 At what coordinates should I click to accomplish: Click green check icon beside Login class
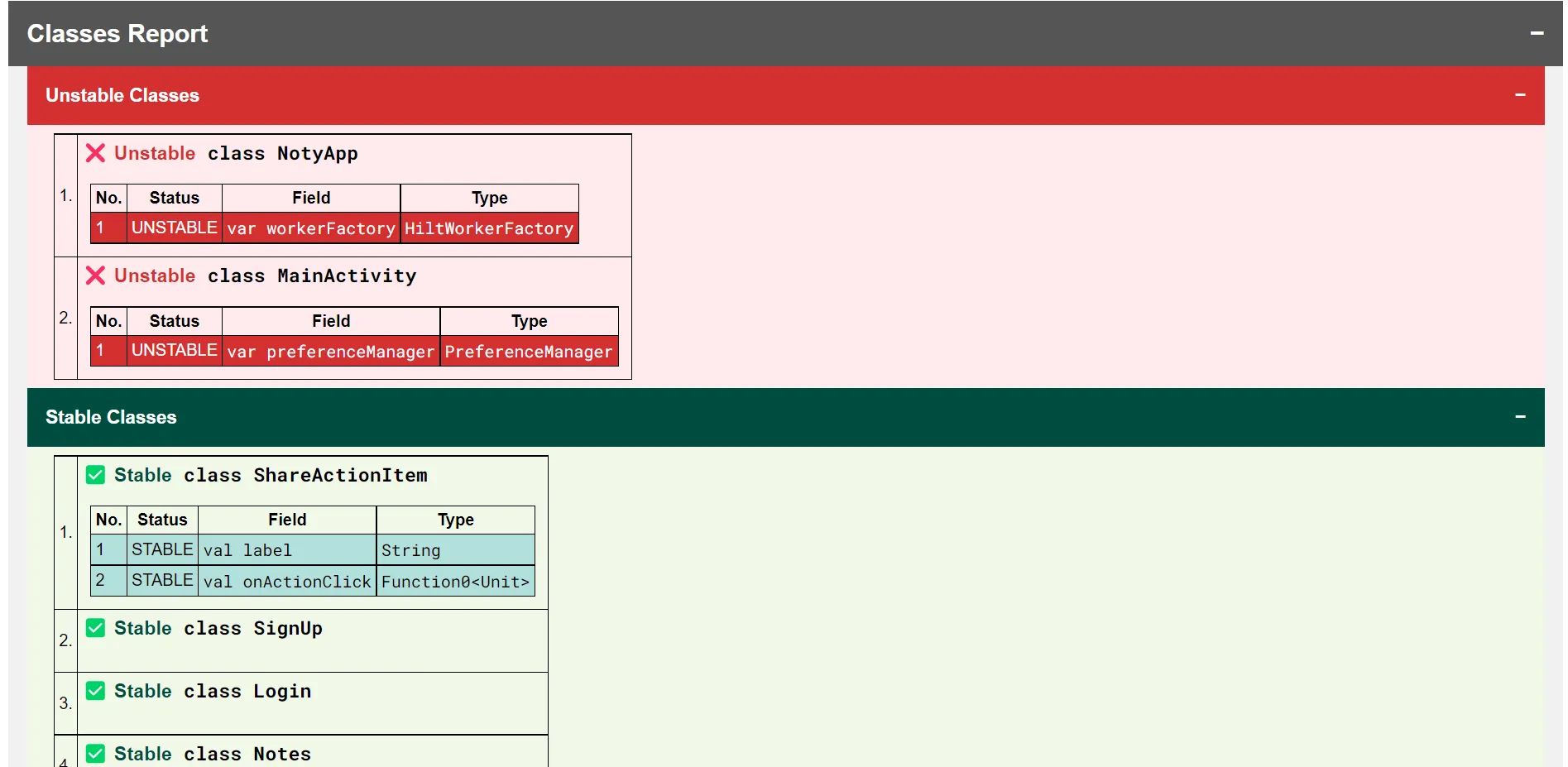[x=95, y=691]
